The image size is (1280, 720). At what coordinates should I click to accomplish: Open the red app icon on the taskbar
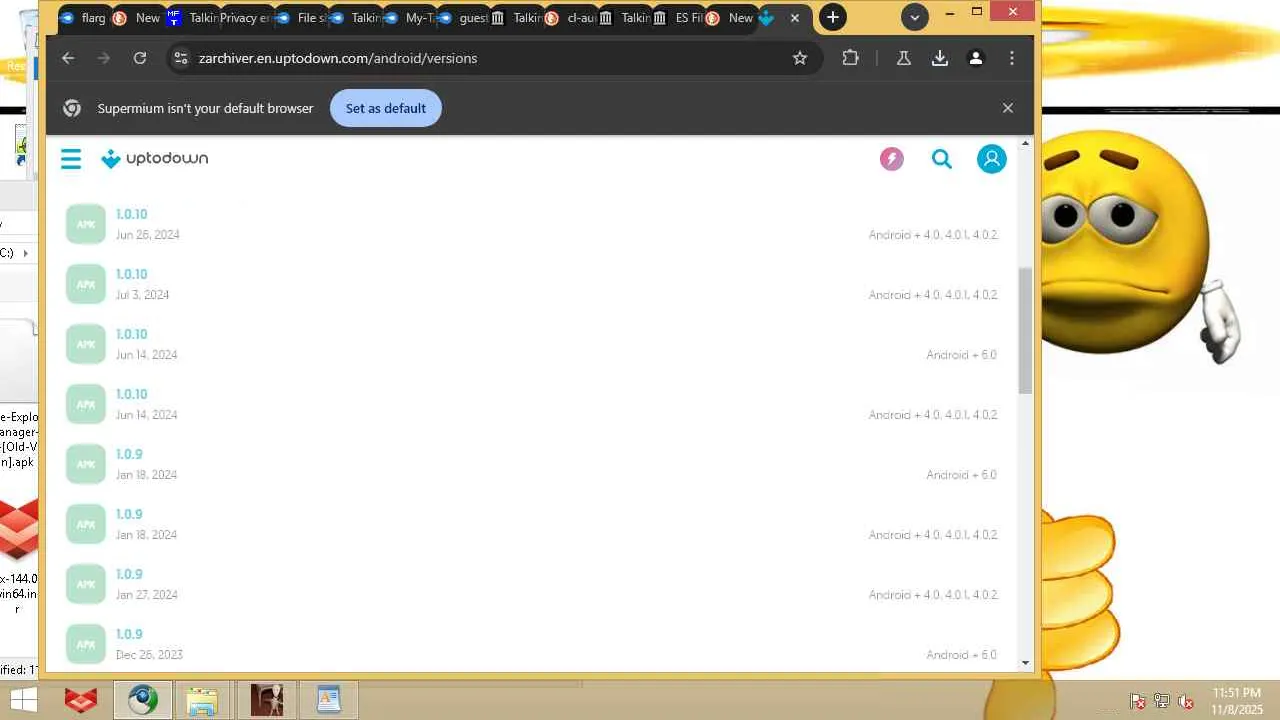pyautogui.click(x=81, y=700)
